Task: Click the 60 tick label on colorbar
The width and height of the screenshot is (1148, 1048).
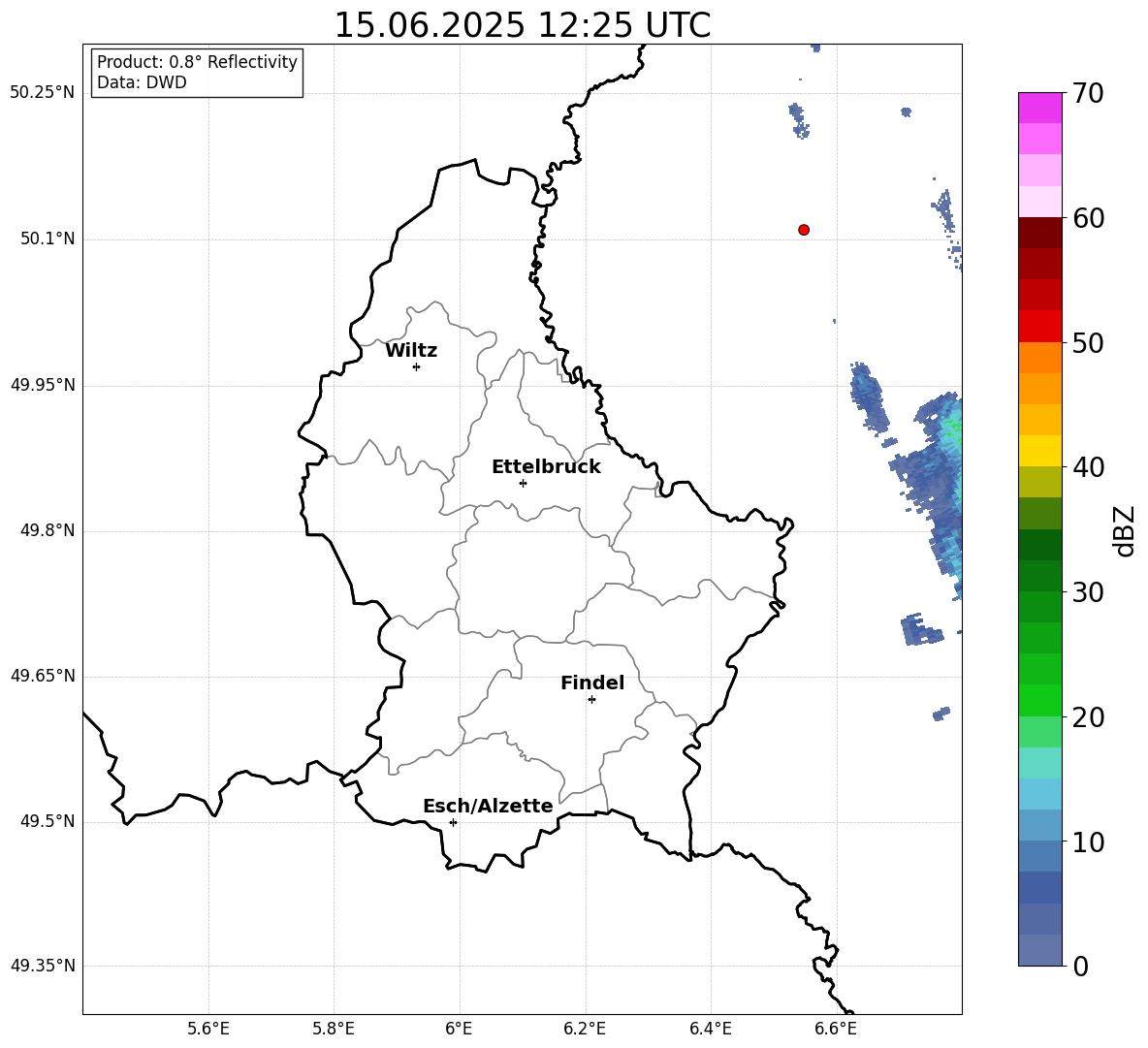Action: (x=1088, y=218)
